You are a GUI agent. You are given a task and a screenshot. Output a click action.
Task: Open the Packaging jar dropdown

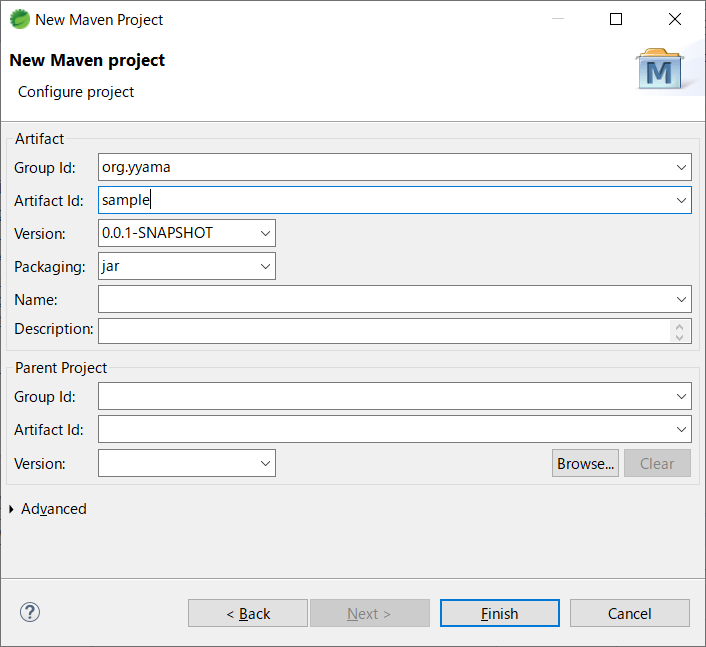coord(265,266)
